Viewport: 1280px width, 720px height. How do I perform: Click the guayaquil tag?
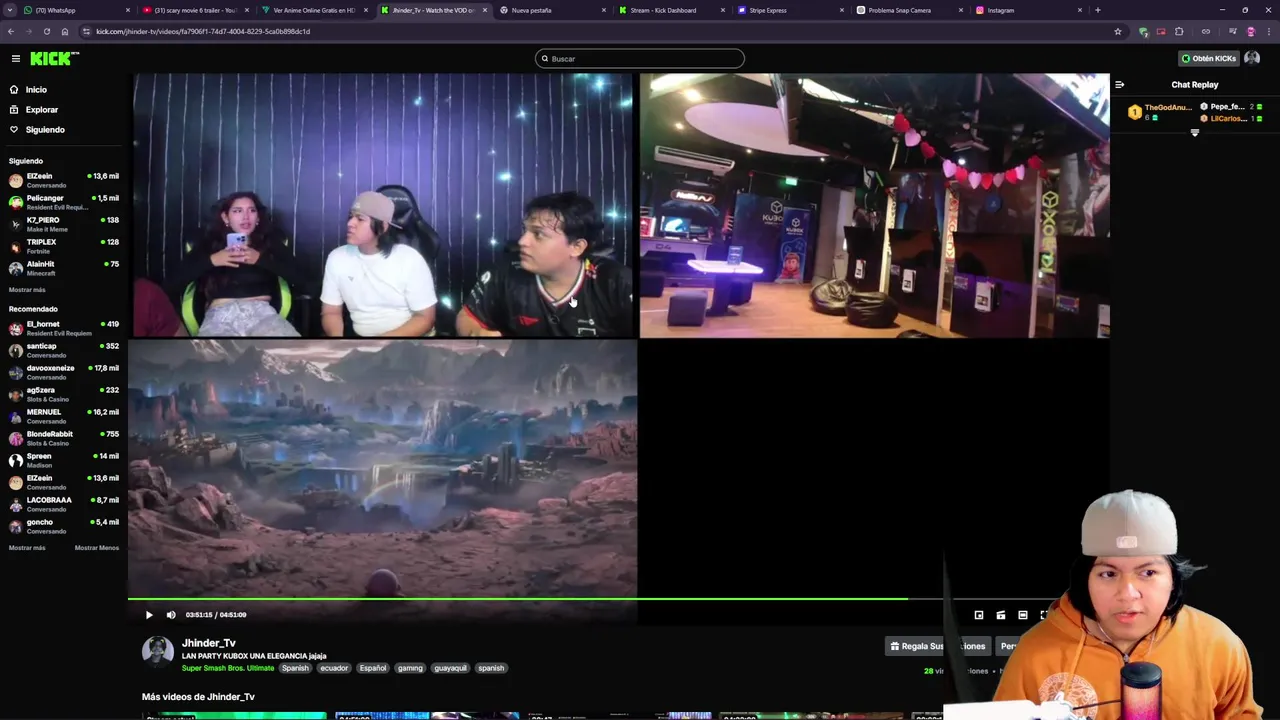[x=450, y=668]
